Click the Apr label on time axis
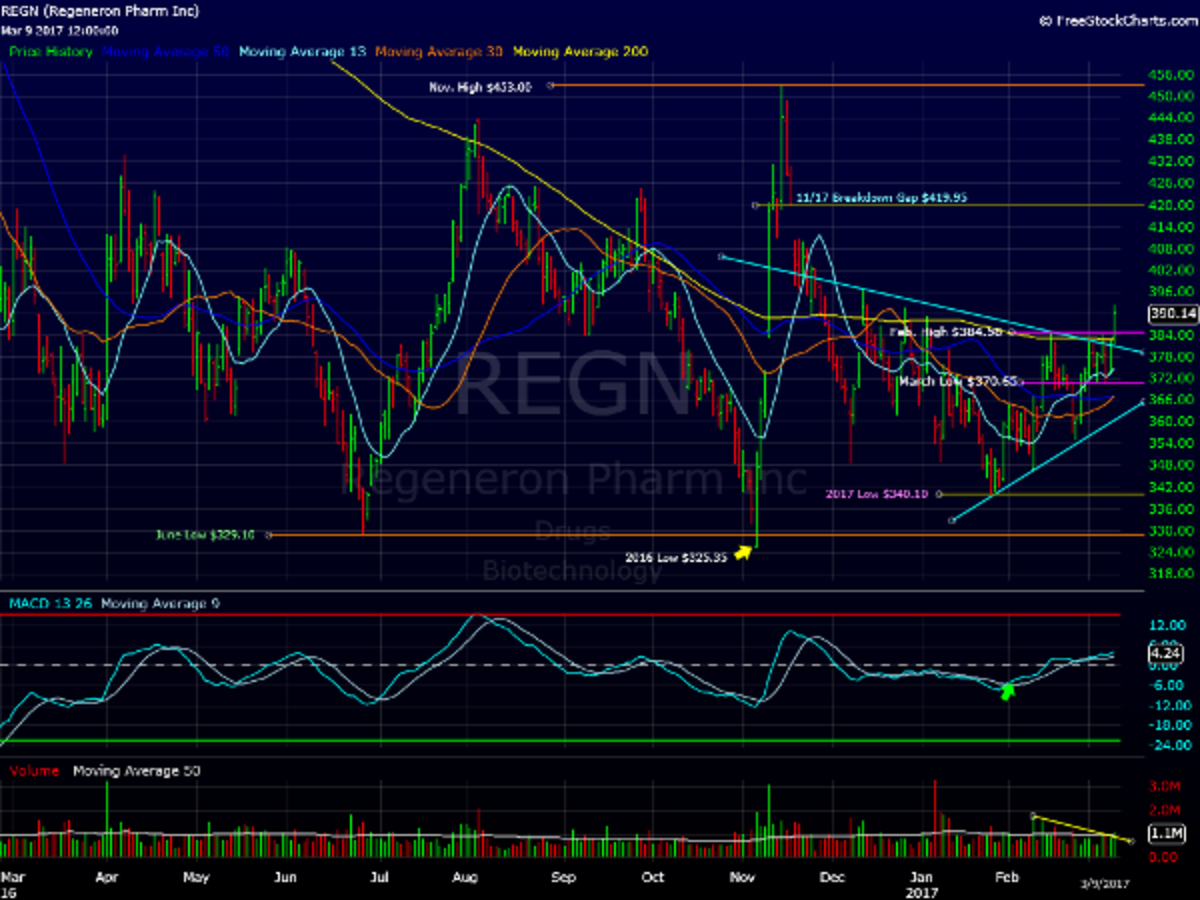The image size is (1200, 900). pos(107,877)
